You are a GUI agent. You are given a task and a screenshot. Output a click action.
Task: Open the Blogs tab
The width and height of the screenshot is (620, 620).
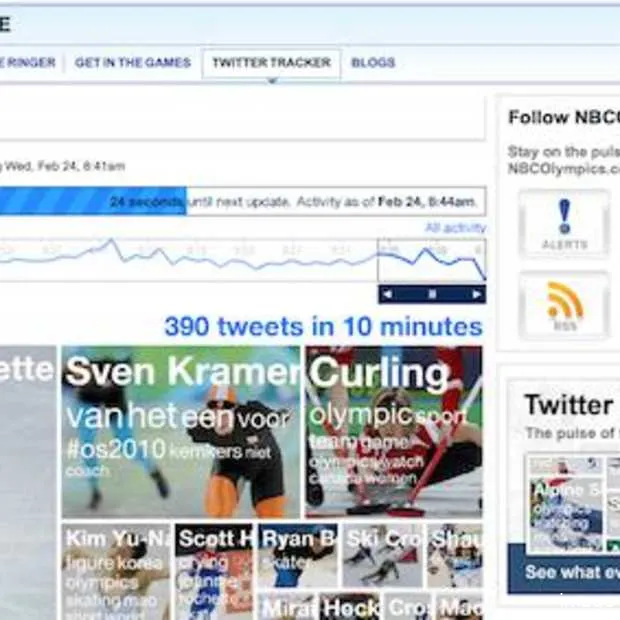pos(373,62)
